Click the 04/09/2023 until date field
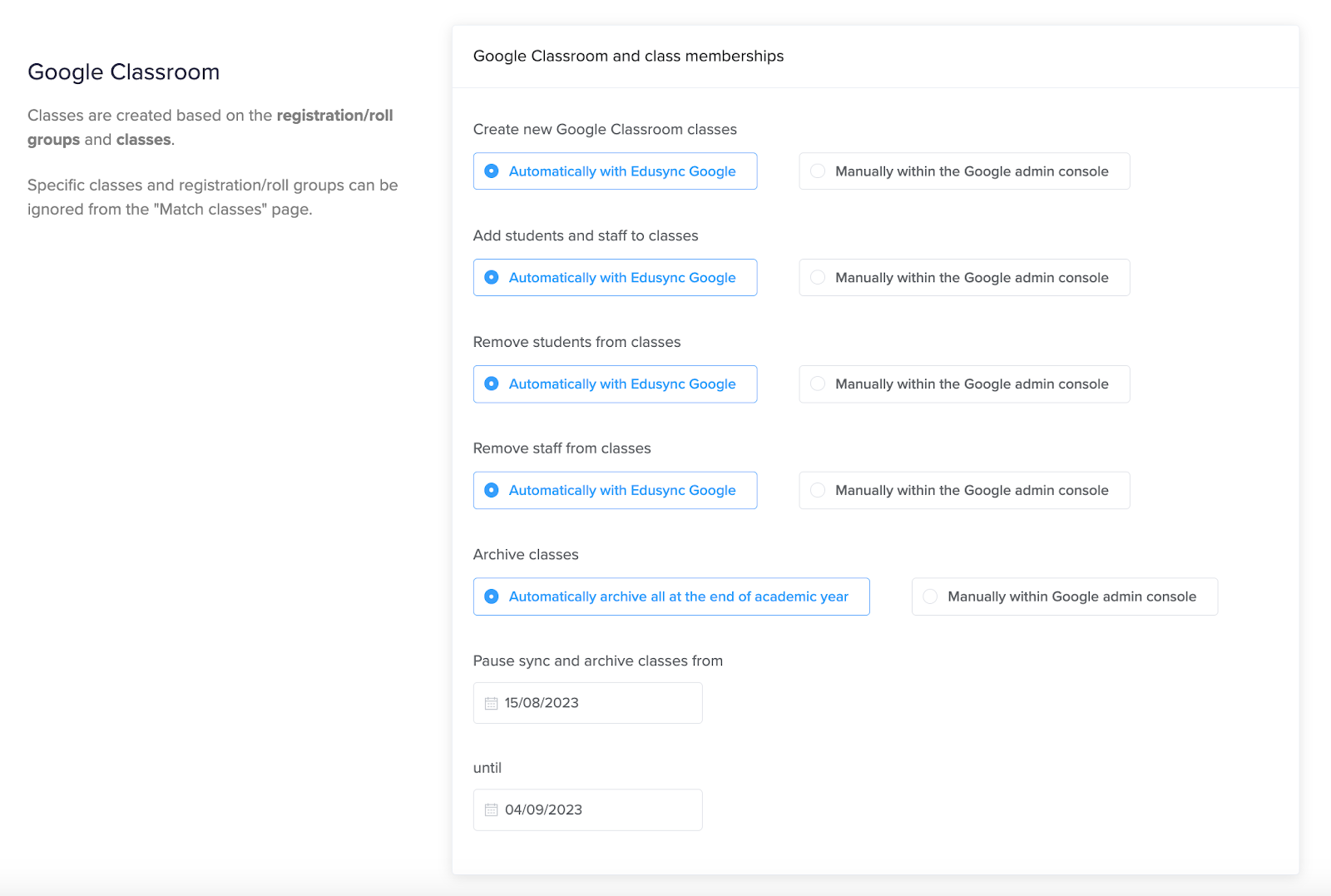The image size is (1331, 896). [x=587, y=809]
